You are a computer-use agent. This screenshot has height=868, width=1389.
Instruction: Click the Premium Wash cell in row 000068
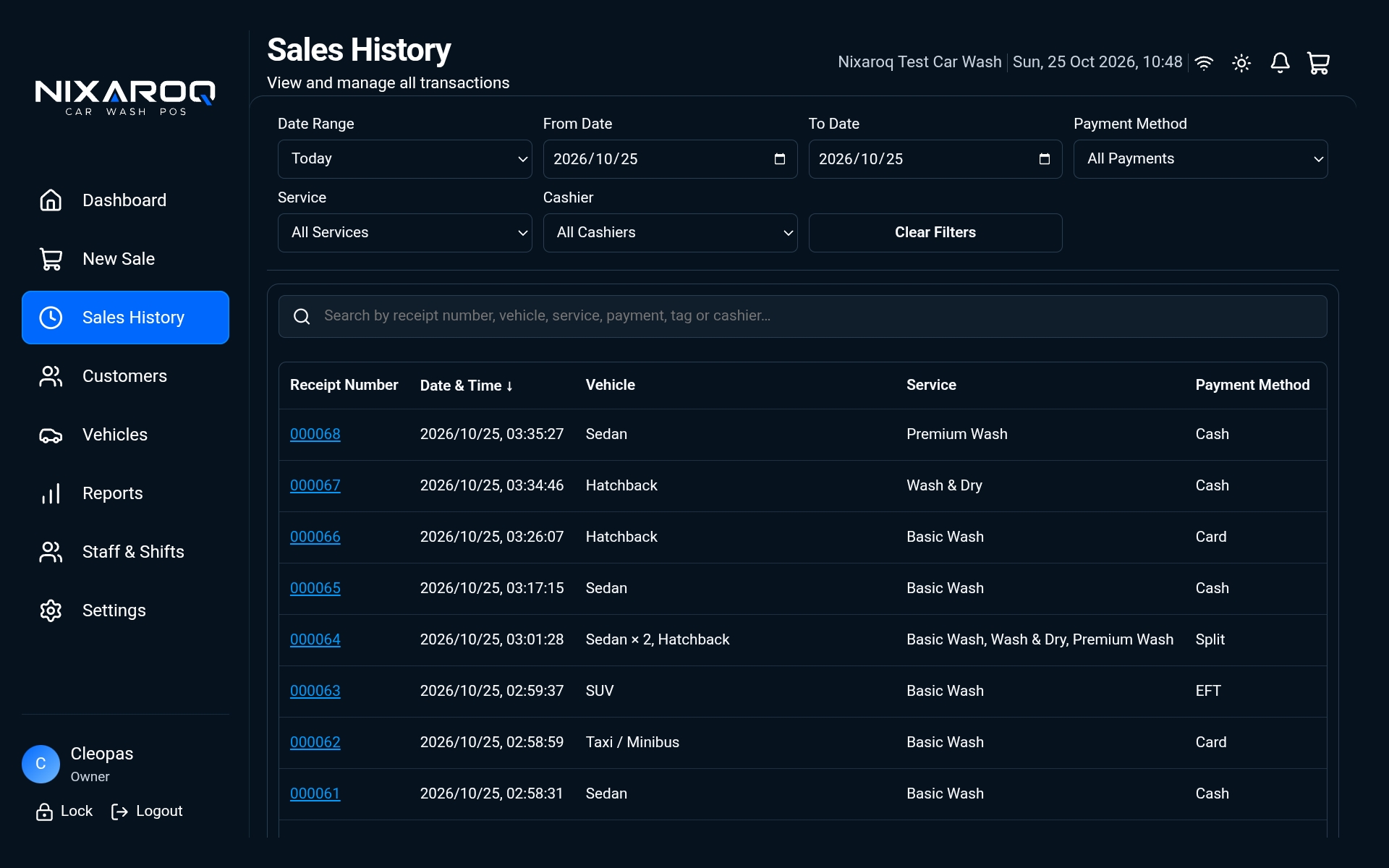point(956,434)
